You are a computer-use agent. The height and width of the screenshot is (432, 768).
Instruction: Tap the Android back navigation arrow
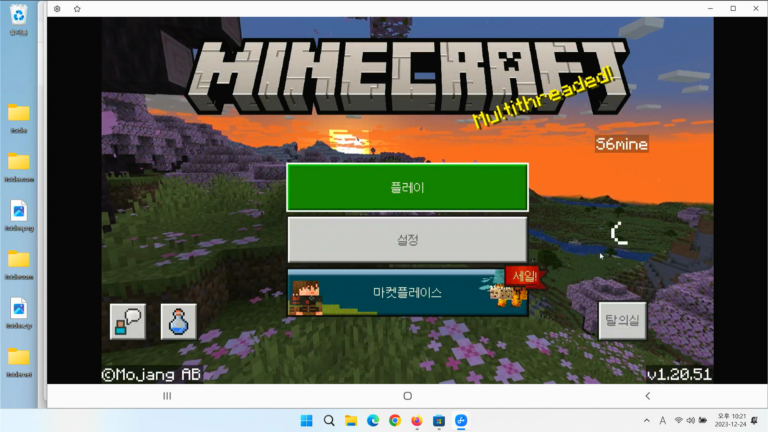[647, 396]
